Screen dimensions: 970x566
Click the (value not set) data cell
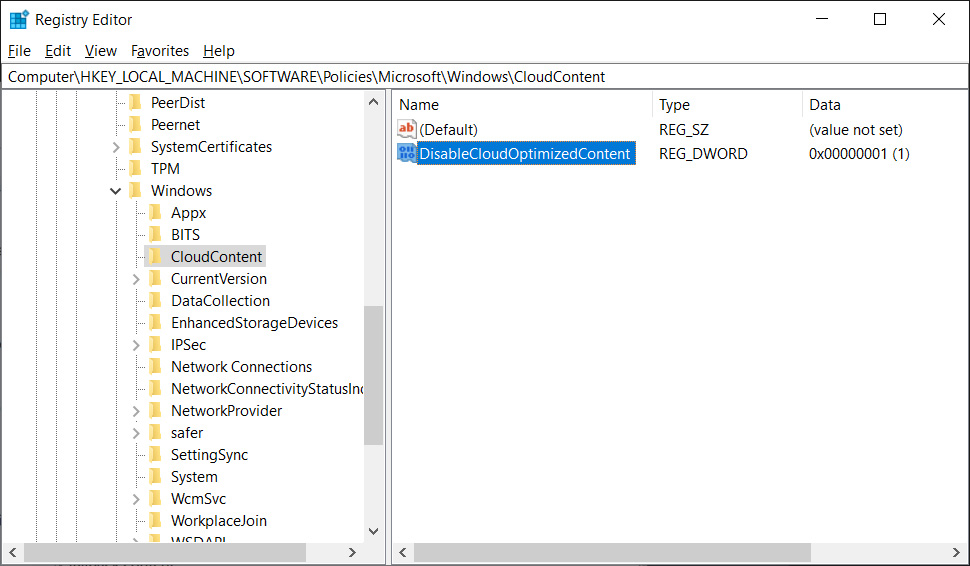pyautogui.click(x=856, y=129)
